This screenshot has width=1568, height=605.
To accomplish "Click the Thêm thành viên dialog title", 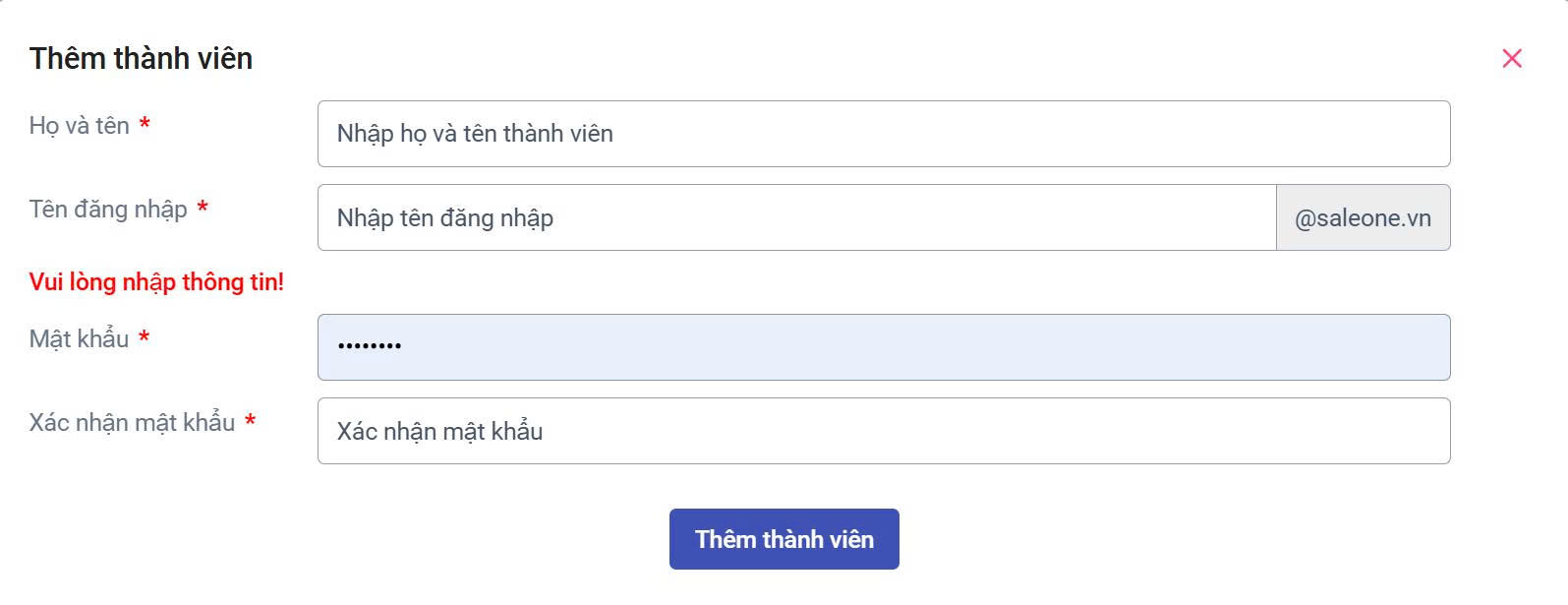I will [x=141, y=59].
